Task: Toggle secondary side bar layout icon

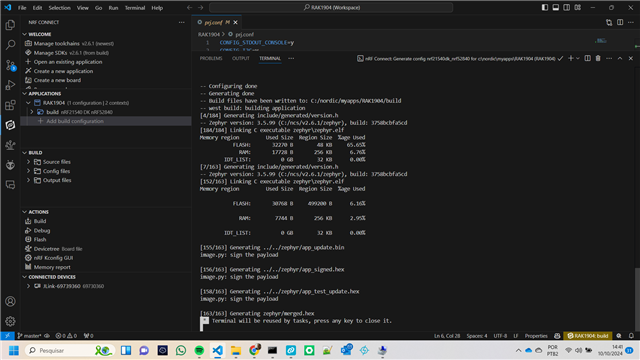Action: pyautogui.click(x=567, y=7)
